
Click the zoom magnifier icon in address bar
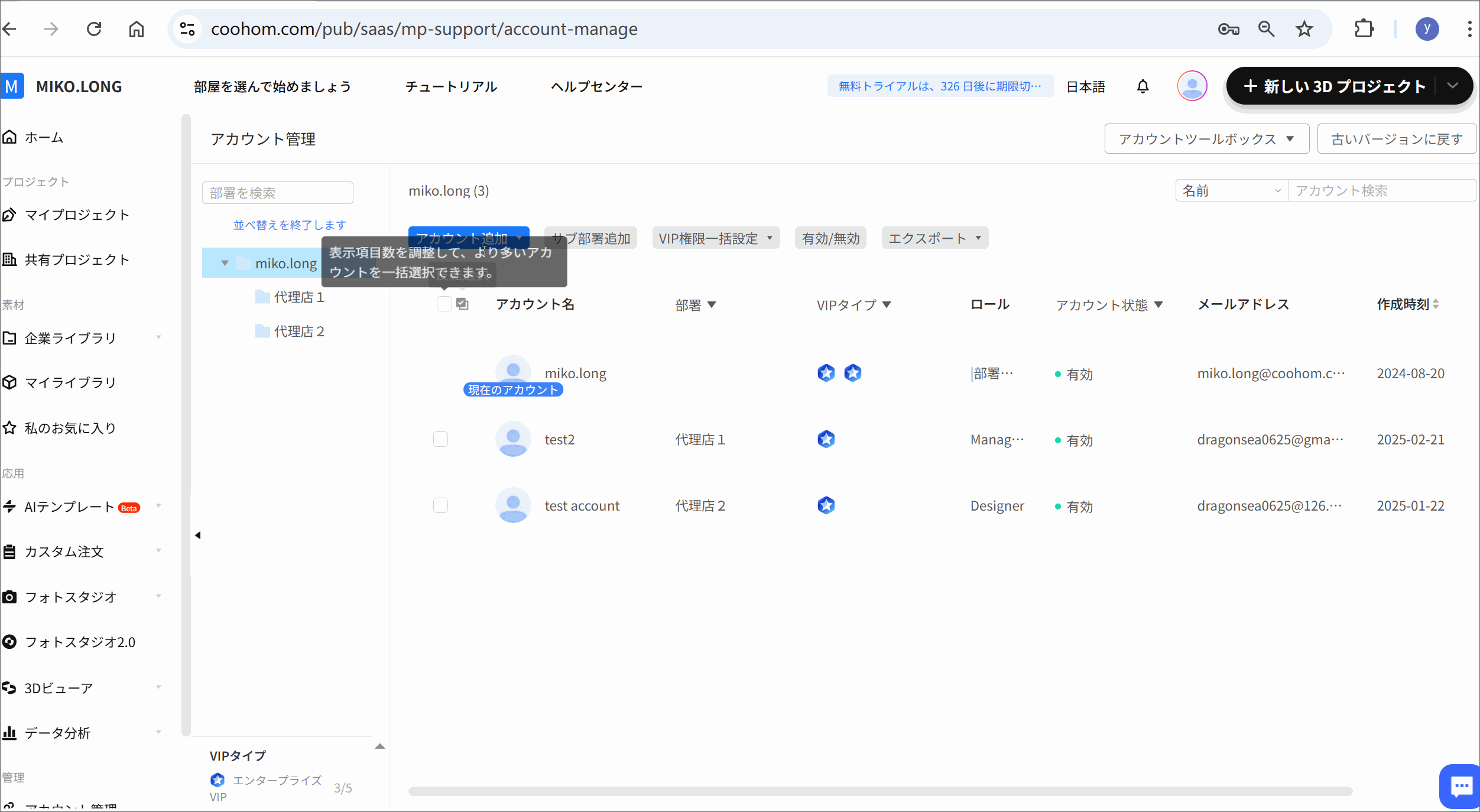click(1266, 29)
